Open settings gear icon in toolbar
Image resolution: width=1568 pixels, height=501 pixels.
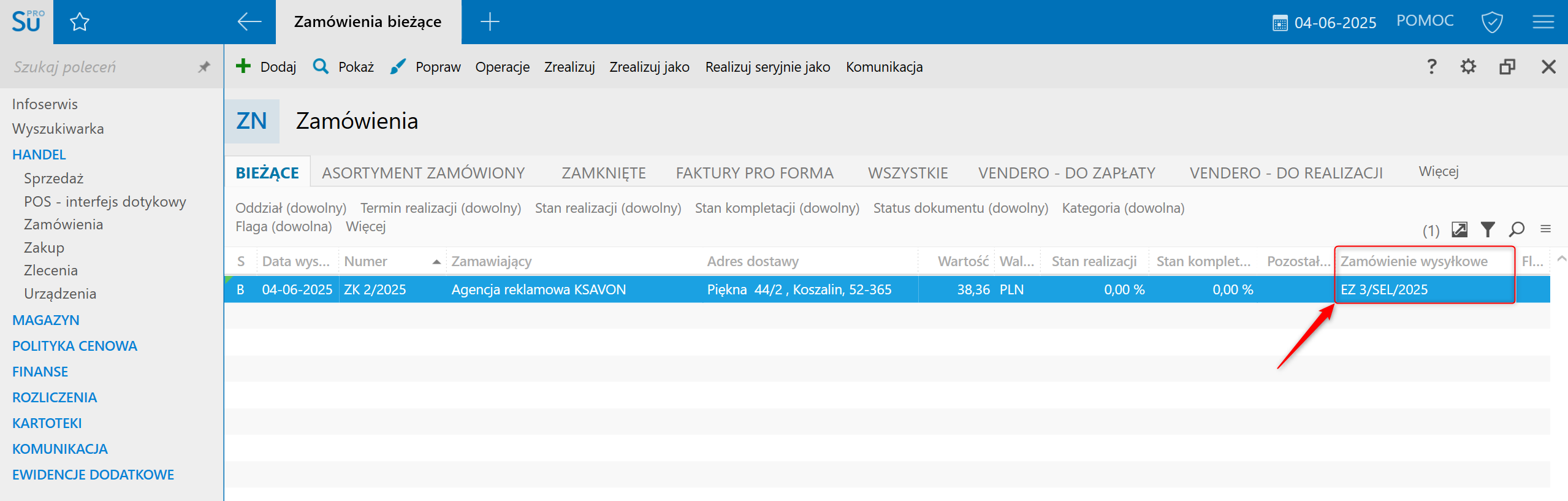1468,67
